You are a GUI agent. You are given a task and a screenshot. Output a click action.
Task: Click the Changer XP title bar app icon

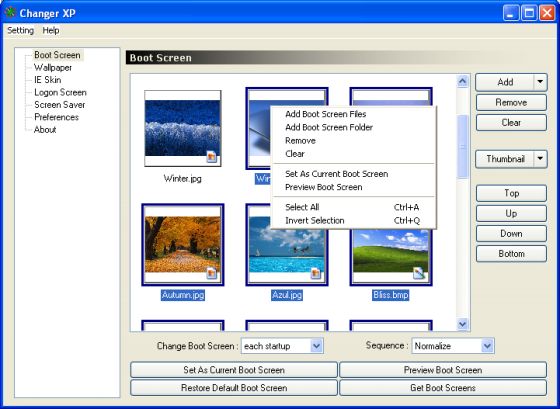click(10, 13)
